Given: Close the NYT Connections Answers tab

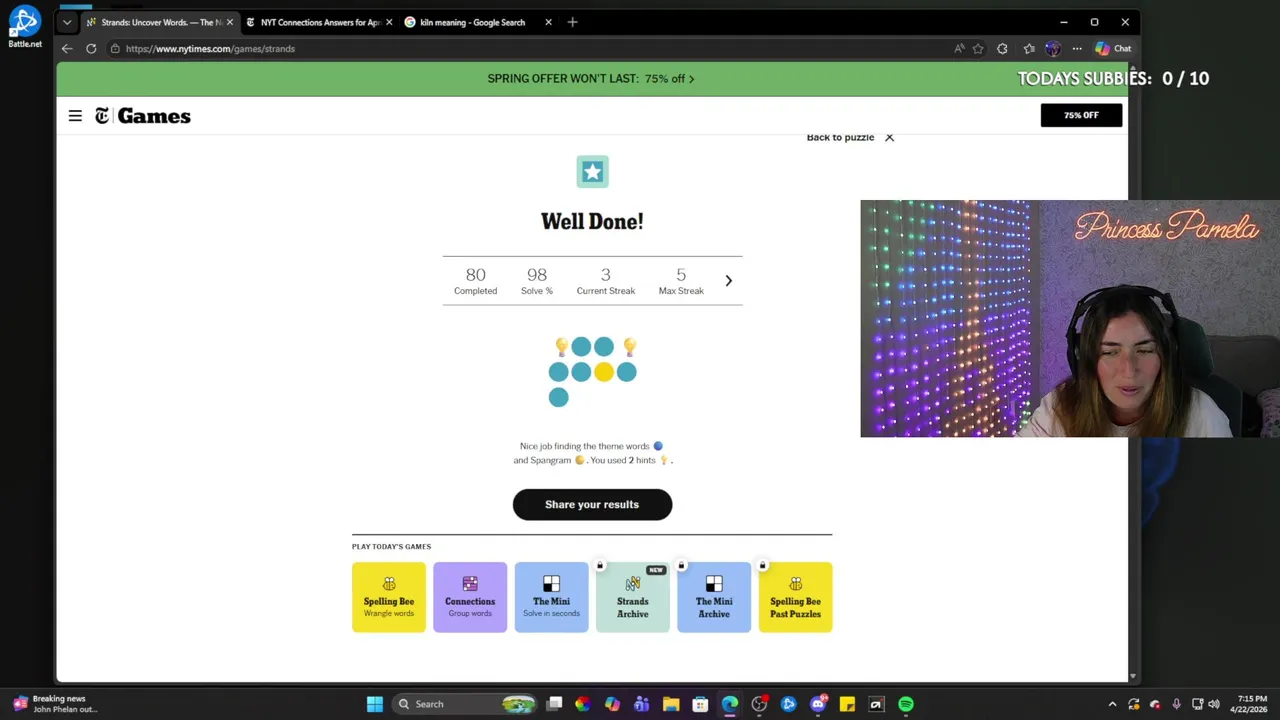Looking at the screenshot, I should (x=389, y=22).
